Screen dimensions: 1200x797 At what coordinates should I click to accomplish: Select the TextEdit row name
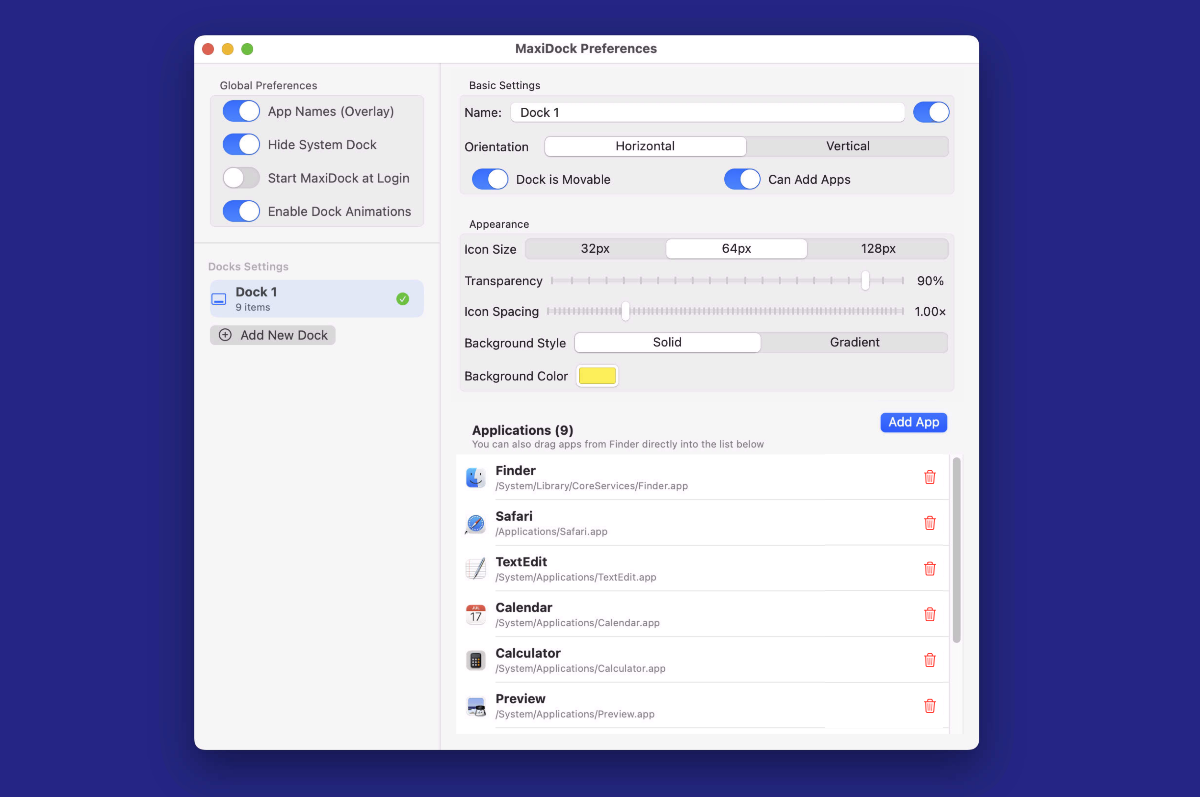tap(522, 562)
